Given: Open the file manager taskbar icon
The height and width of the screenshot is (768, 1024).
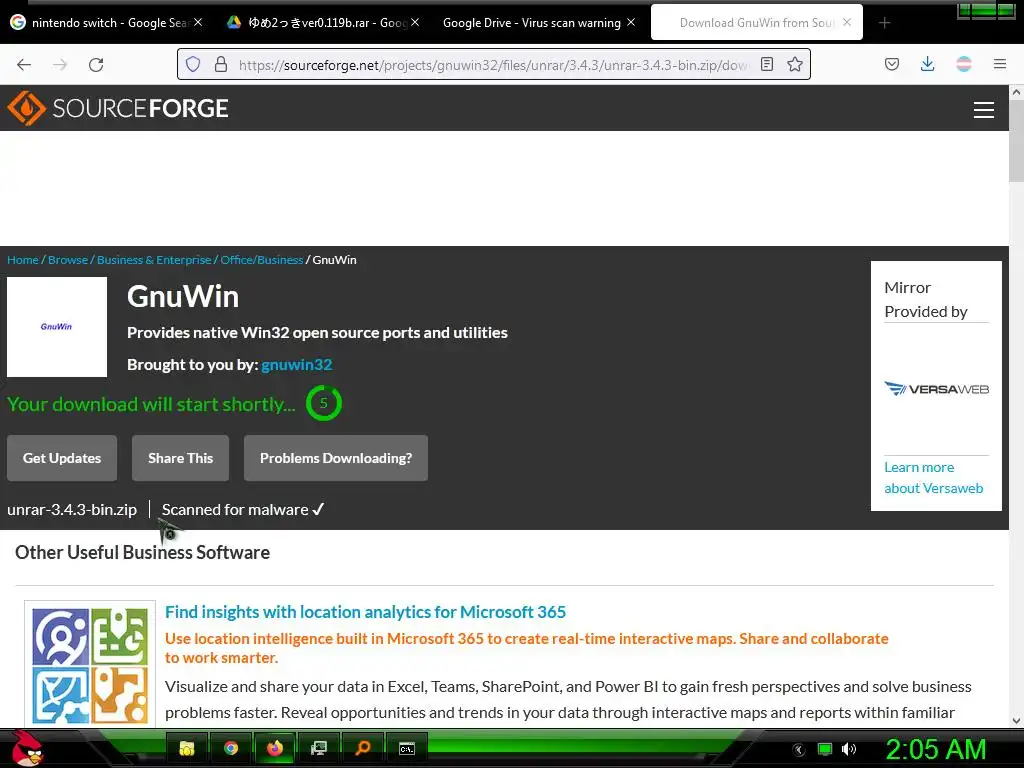Looking at the screenshot, I should [x=187, y=748].
